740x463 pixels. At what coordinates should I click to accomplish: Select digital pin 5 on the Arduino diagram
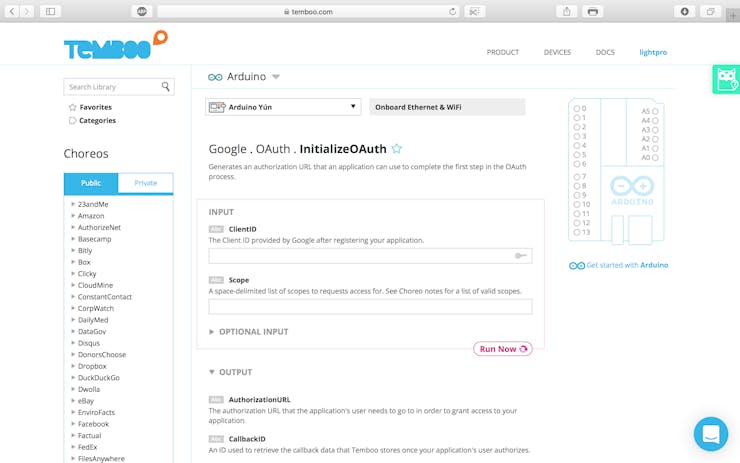click(x=576, y=155)
